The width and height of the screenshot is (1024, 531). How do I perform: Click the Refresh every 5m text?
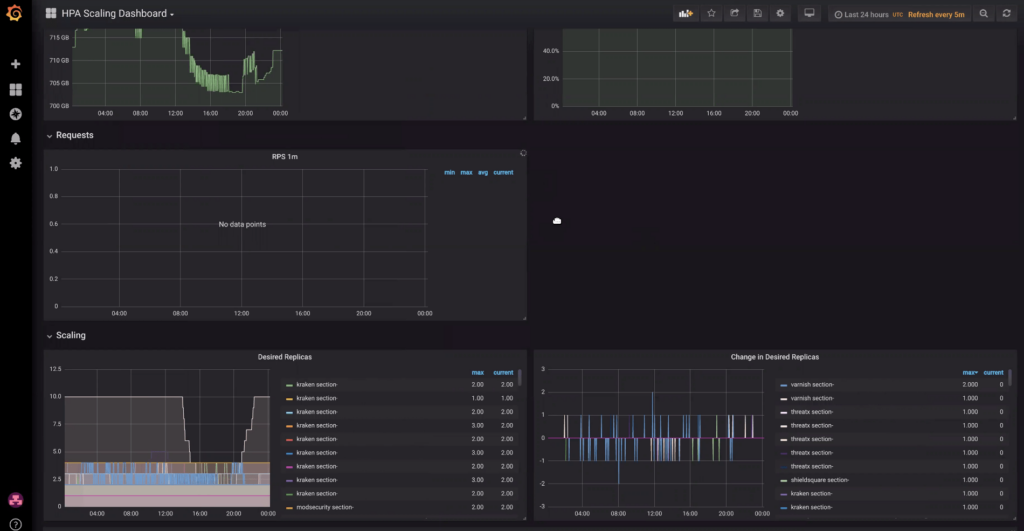(936, 14)
